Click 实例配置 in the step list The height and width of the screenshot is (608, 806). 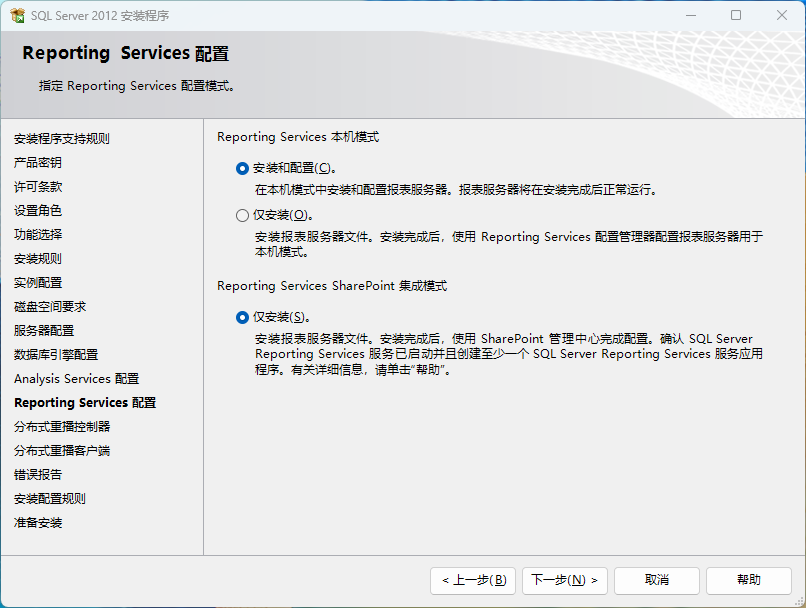pyautogui.click(x=38, y=283)
